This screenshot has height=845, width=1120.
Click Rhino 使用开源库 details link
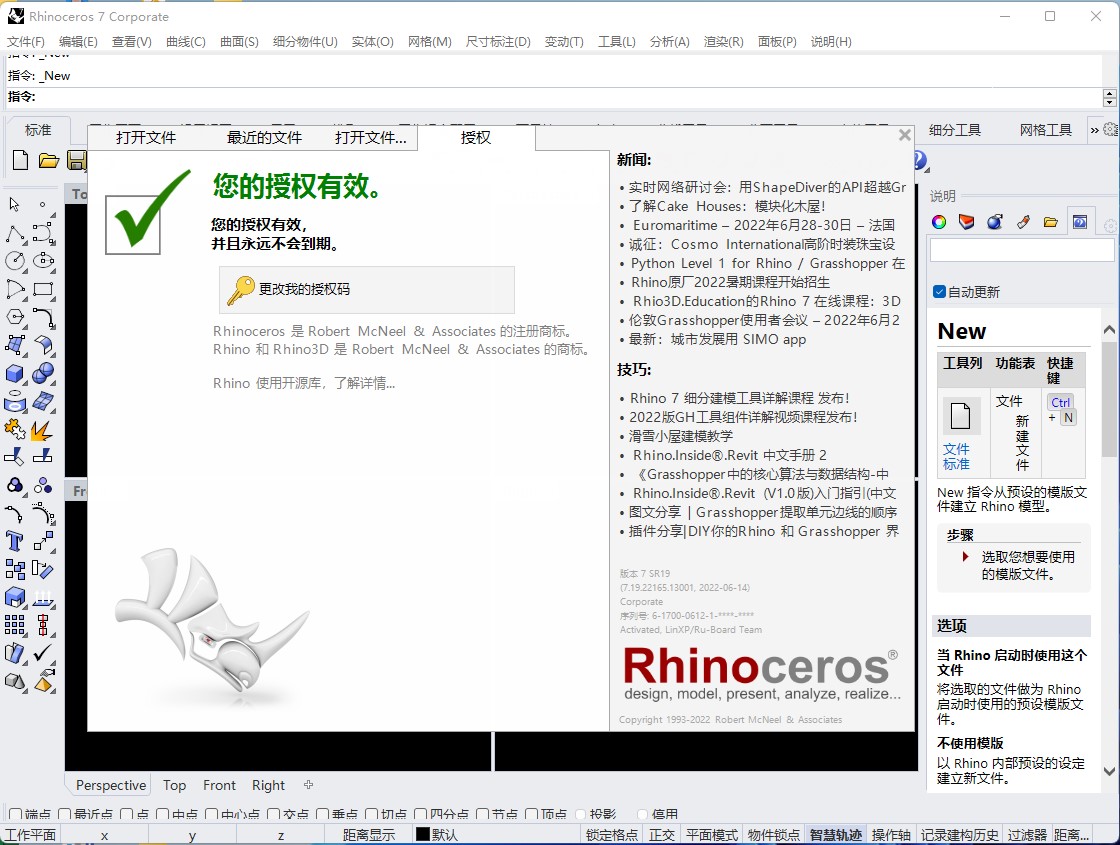[x=304, y=384]
